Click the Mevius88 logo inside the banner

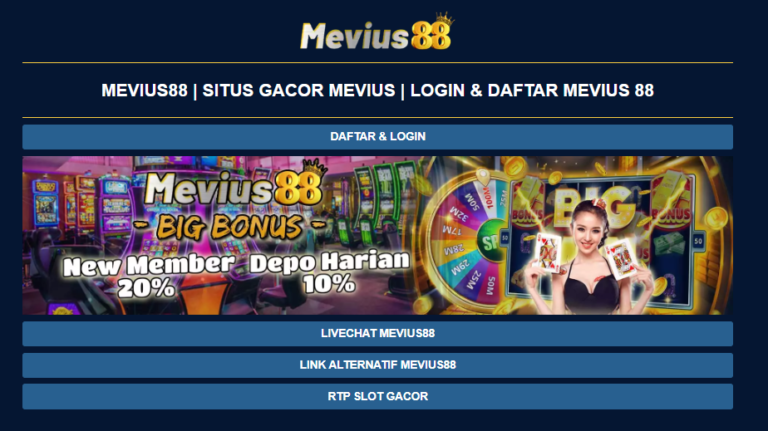click(235, 185)
